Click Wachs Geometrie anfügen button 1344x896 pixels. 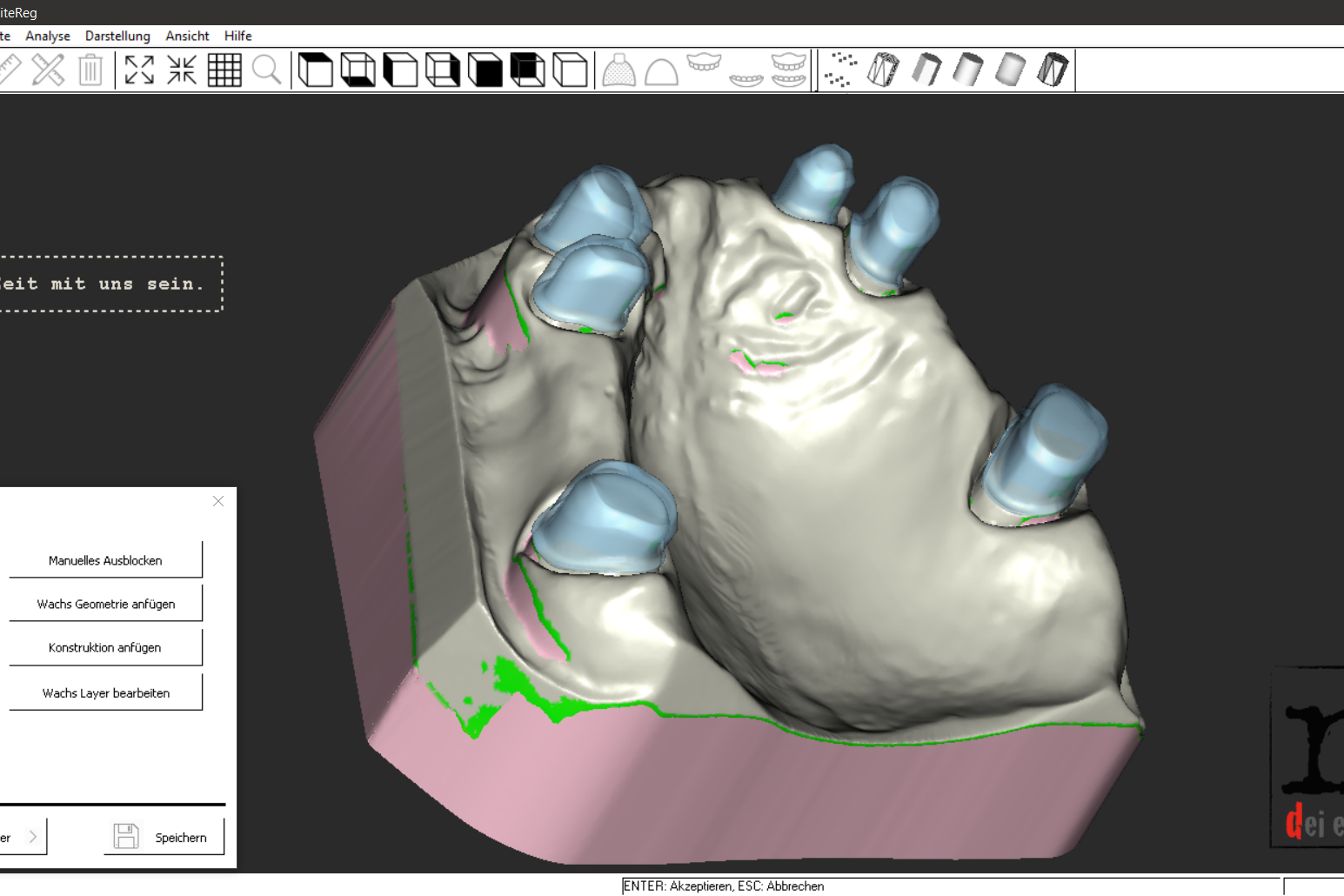(105, 604)
